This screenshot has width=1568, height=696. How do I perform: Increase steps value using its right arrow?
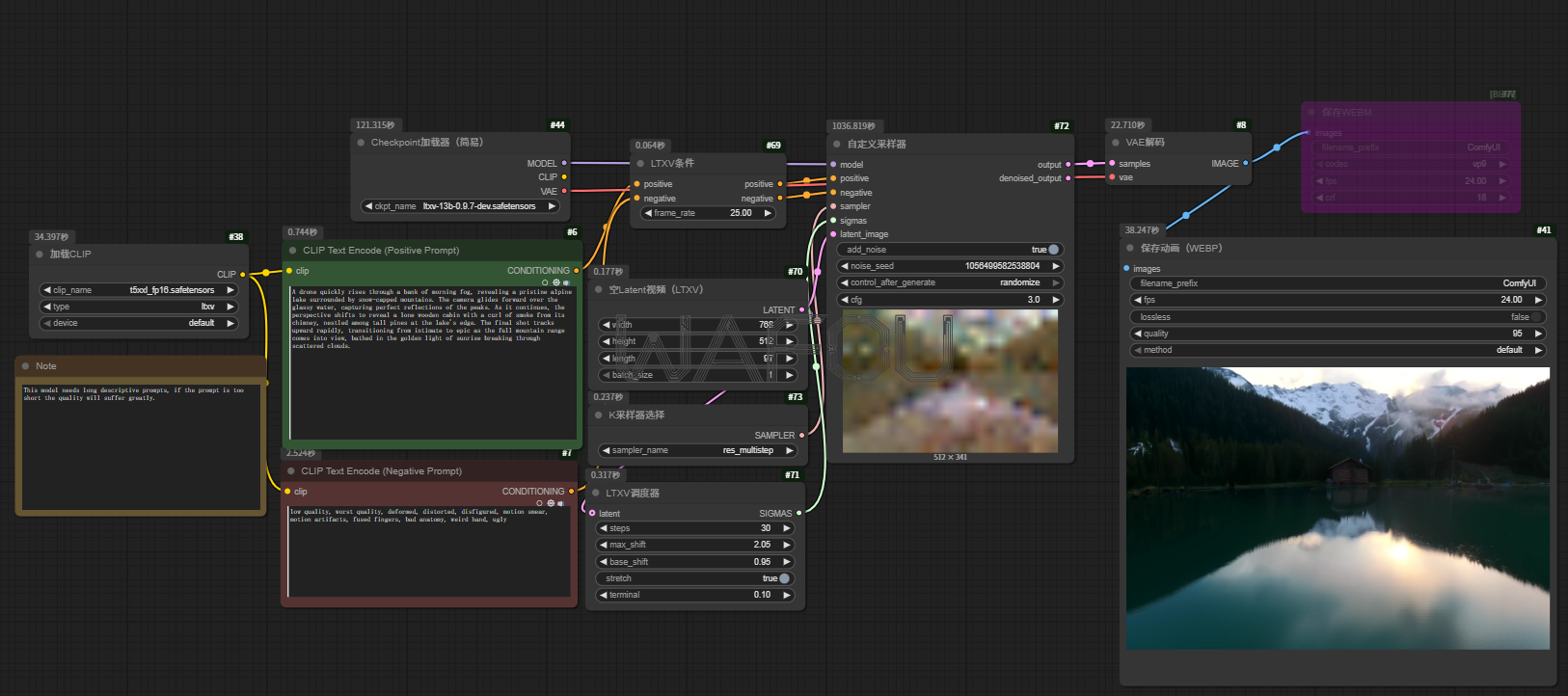click(786, 528)
